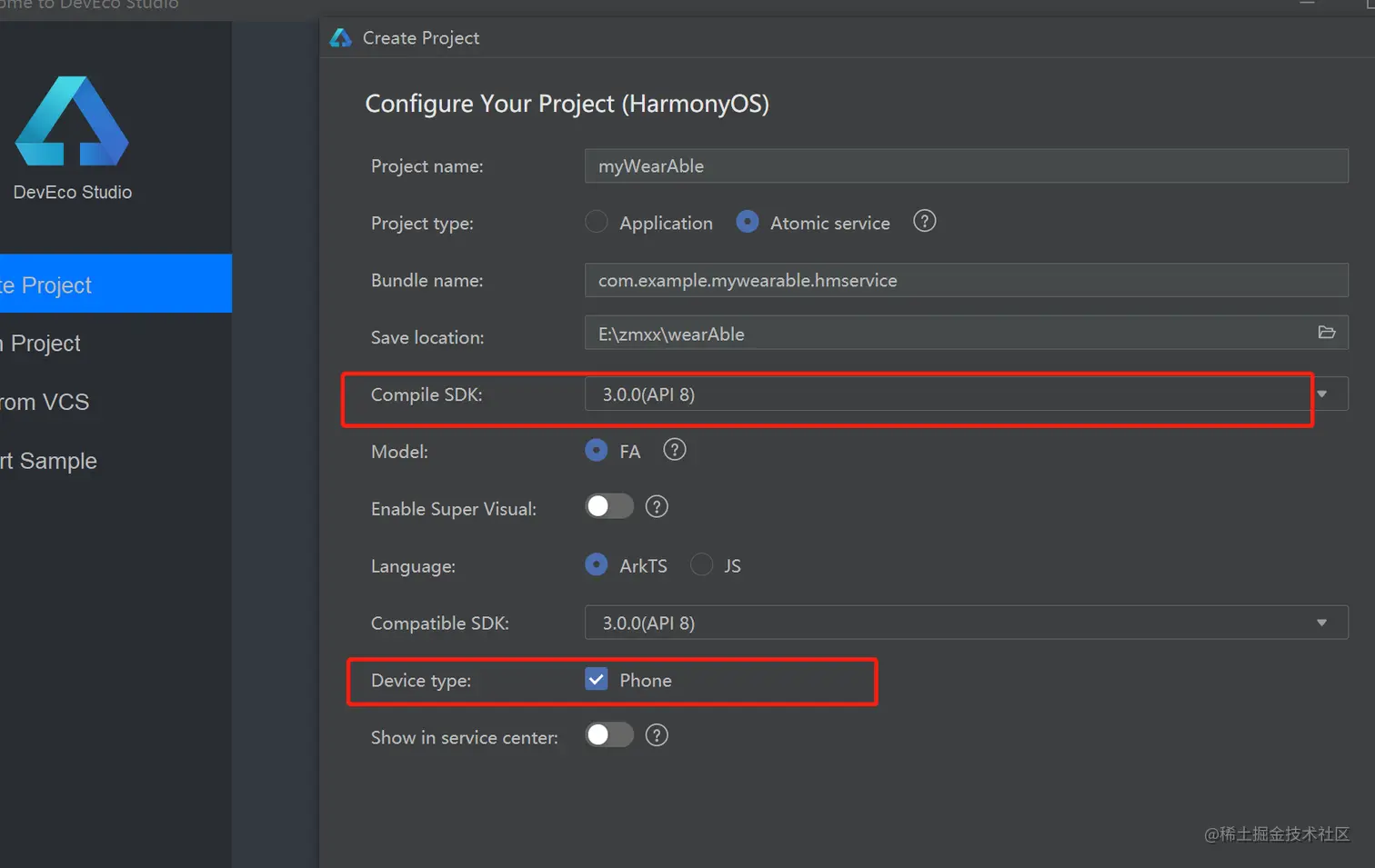The width and height of the screenshot is (1375, 868).
Task: Select the Application project type
Action: click(597, 223)
